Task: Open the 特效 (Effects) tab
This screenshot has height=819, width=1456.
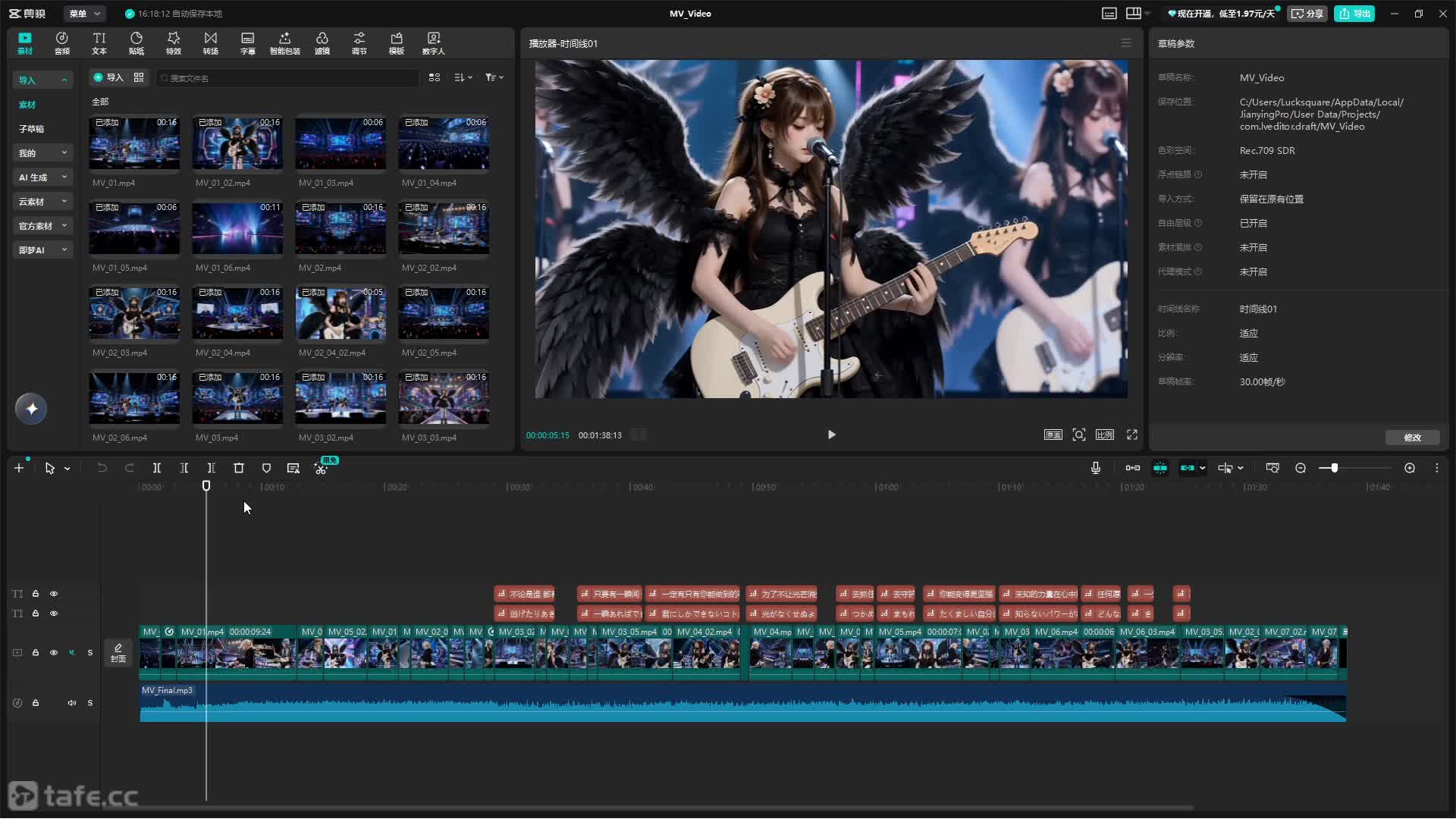Action: (174, 43)
